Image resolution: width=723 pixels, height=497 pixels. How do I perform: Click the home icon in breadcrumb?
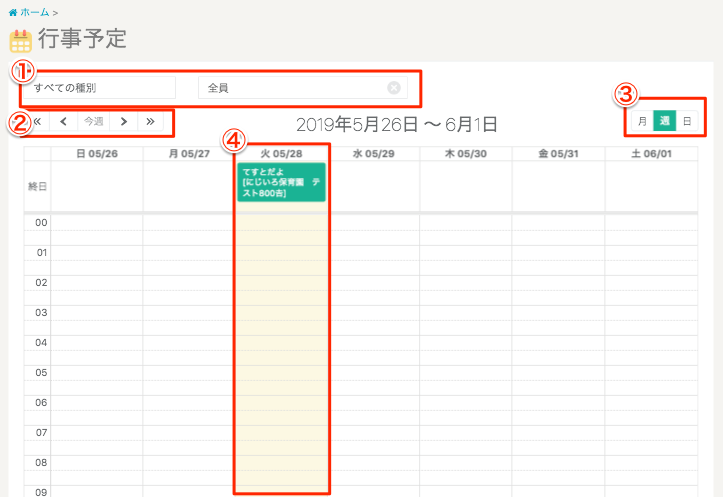coord(12,12)
